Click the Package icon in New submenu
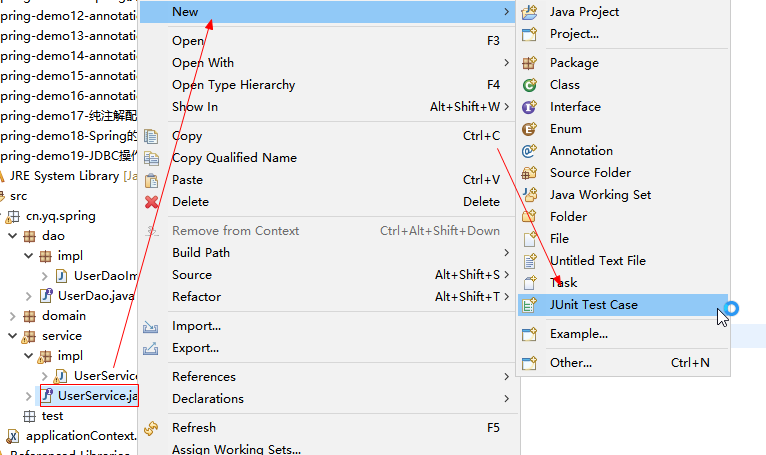Viewport: 766px width, 455px height. coord(530,63)
